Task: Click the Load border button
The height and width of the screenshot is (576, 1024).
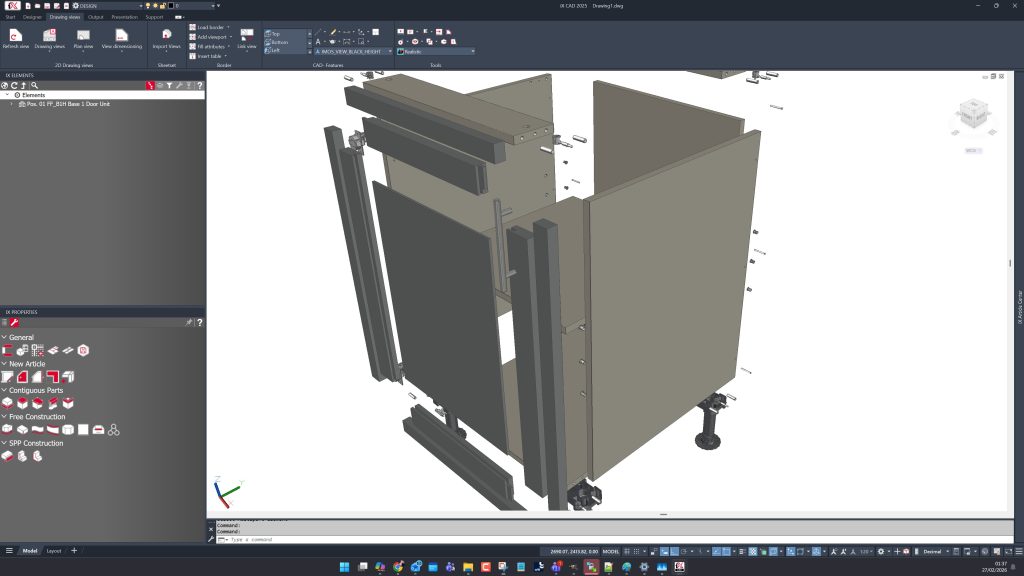Action: 210,27
